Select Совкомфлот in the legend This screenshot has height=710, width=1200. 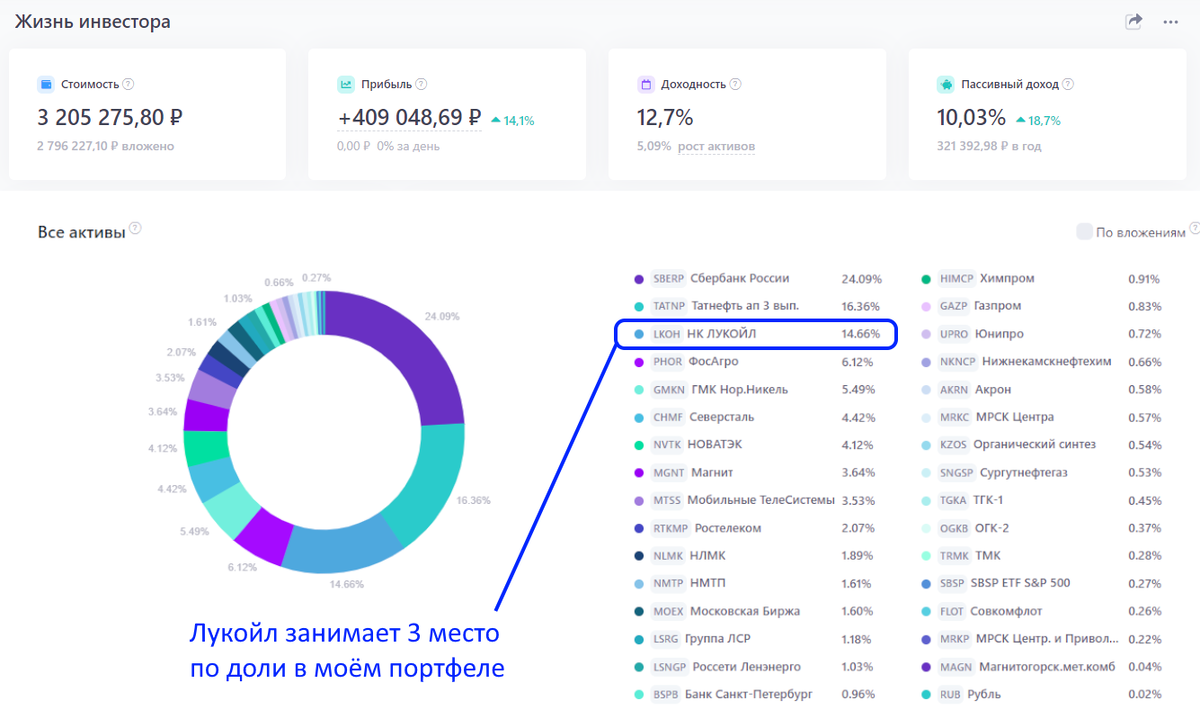1007,611
